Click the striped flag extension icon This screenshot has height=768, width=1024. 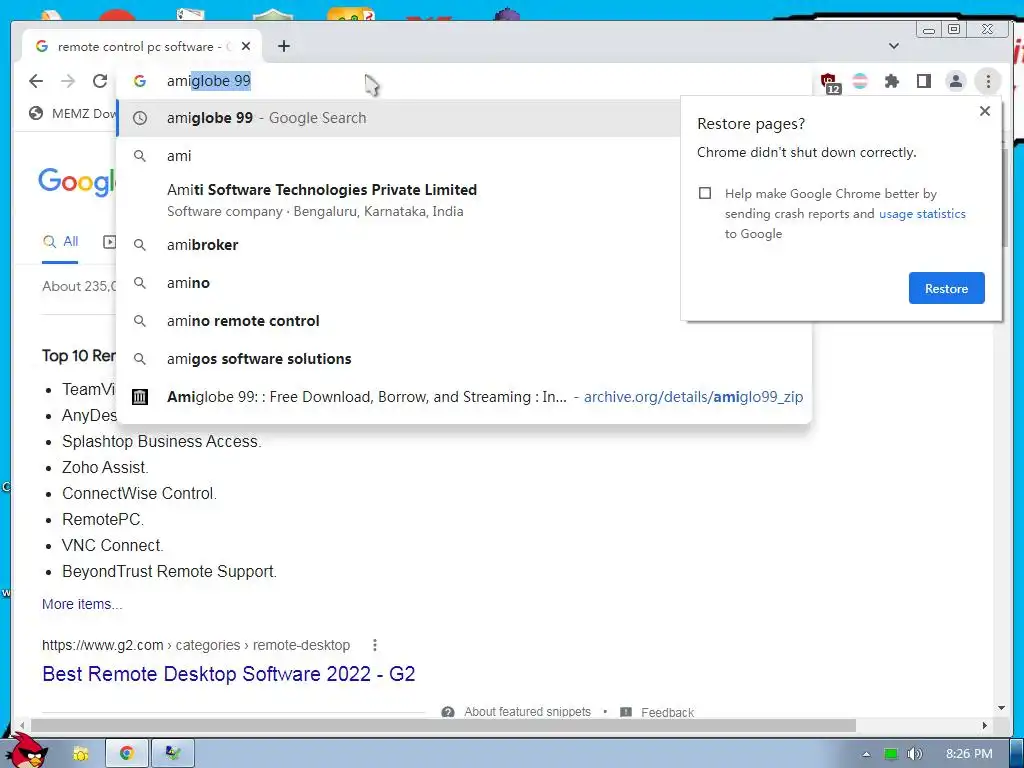[x=861, y=81]
